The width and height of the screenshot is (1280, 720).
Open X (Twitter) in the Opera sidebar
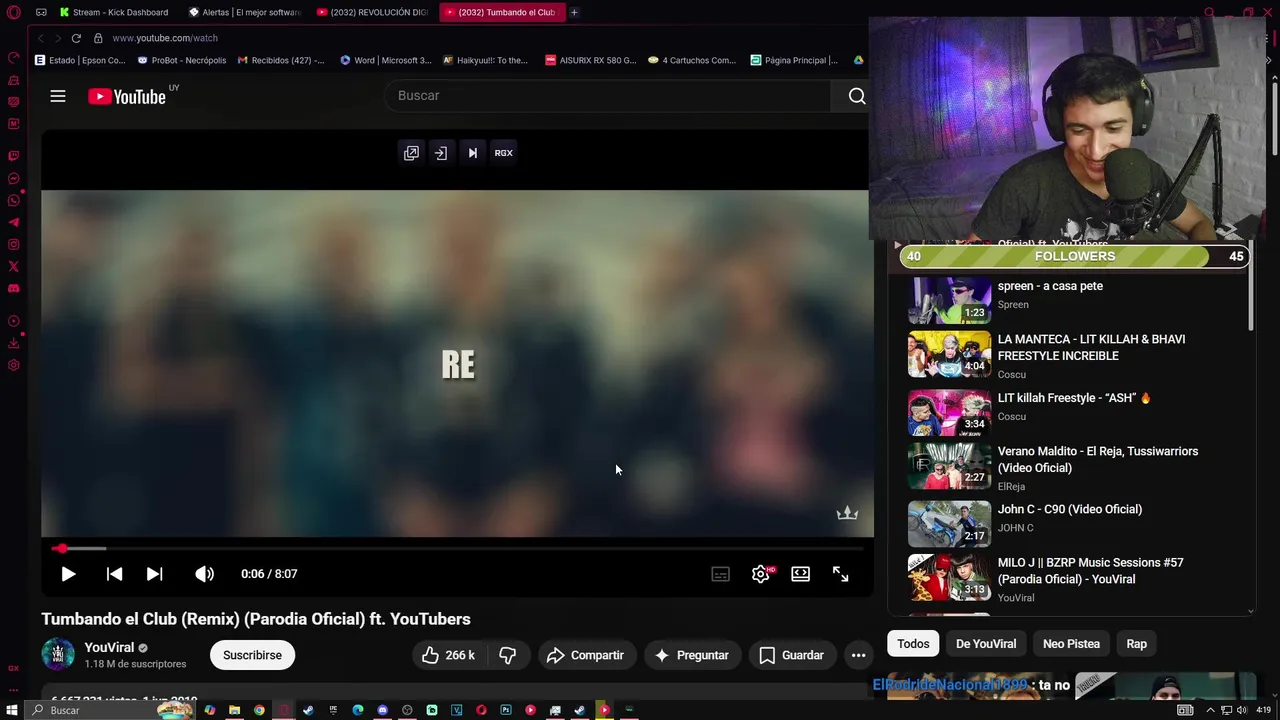tap(13, 266)
